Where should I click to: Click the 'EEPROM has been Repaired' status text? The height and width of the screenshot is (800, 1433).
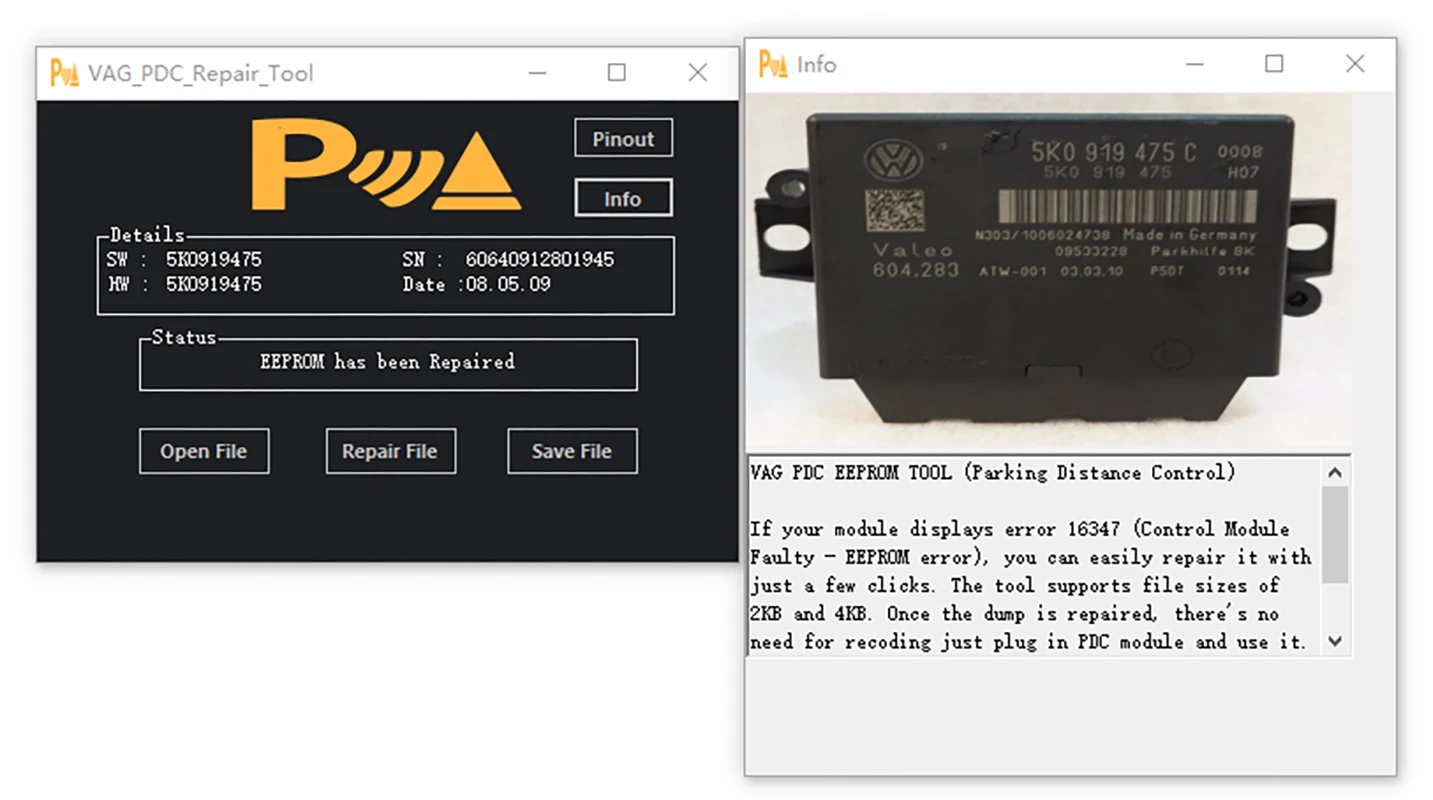click(x=388, y=362)
